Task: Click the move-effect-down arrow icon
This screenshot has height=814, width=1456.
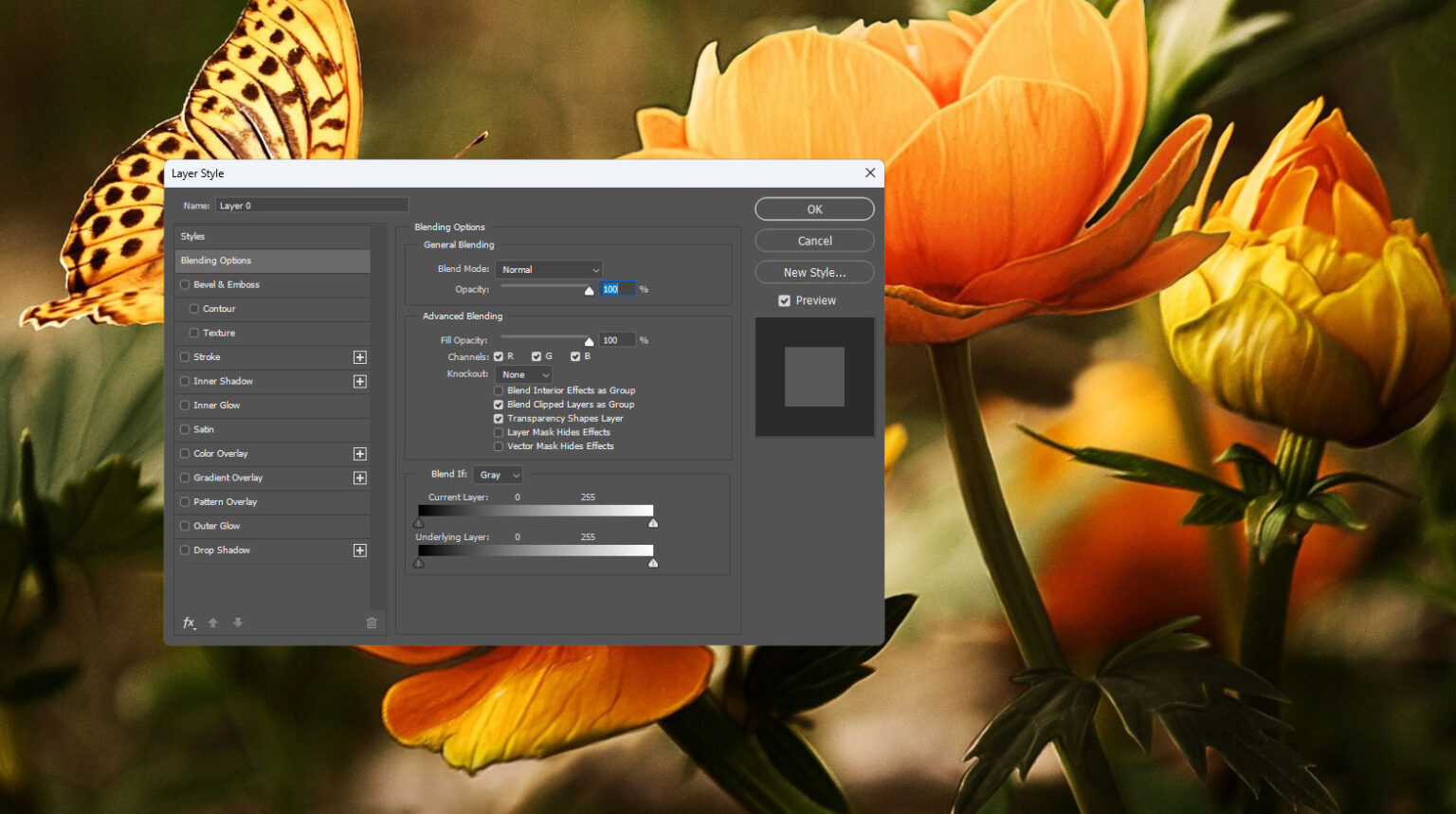Action: [x=238, y=623]
